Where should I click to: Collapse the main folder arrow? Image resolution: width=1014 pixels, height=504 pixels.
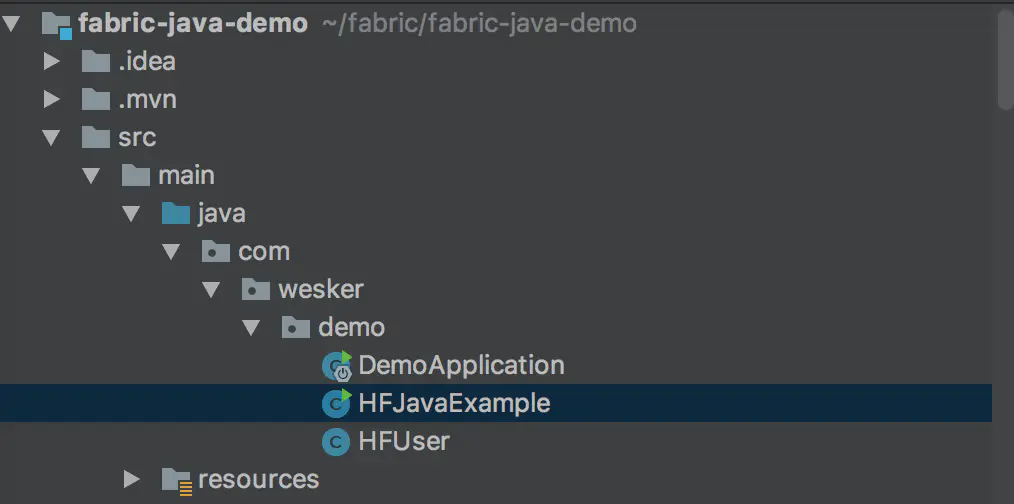coord(91,175)
